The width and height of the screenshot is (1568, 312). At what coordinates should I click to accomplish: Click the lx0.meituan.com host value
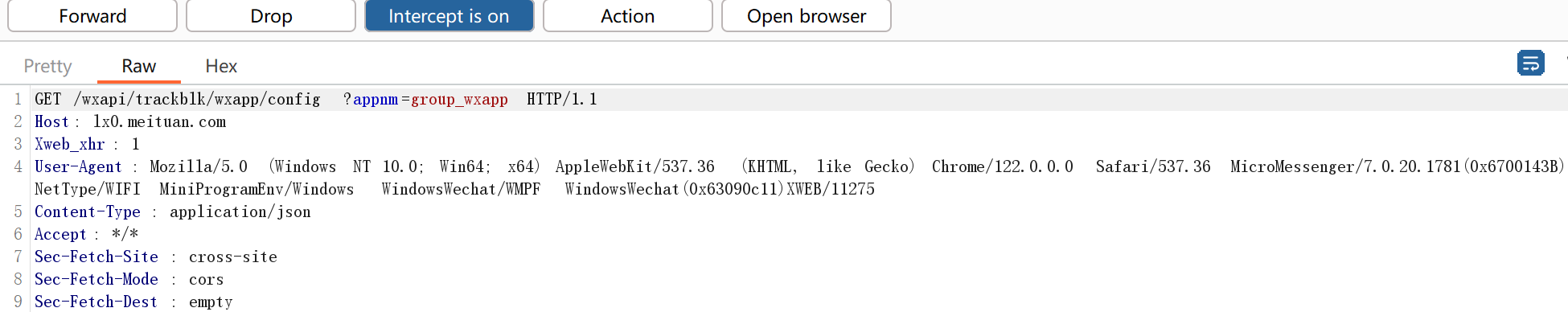coord(159,122)
